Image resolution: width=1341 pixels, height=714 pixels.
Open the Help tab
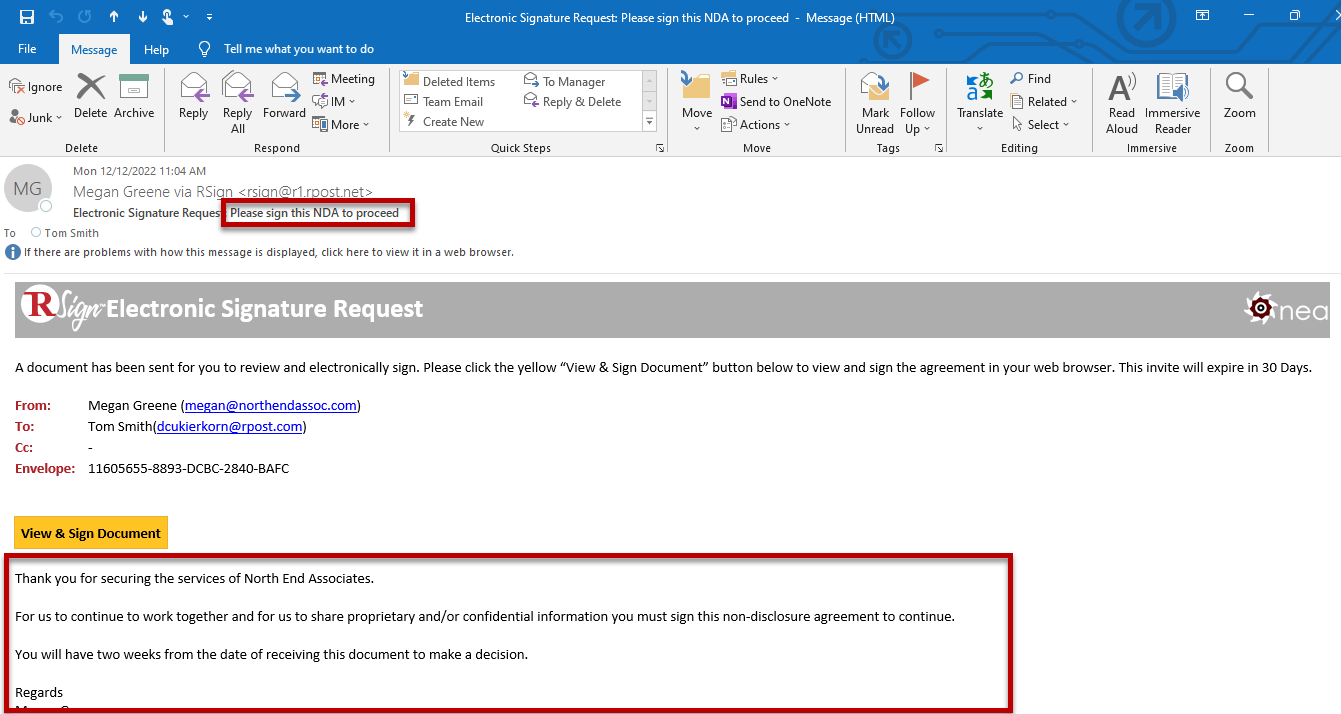click(x=156, y=49)
